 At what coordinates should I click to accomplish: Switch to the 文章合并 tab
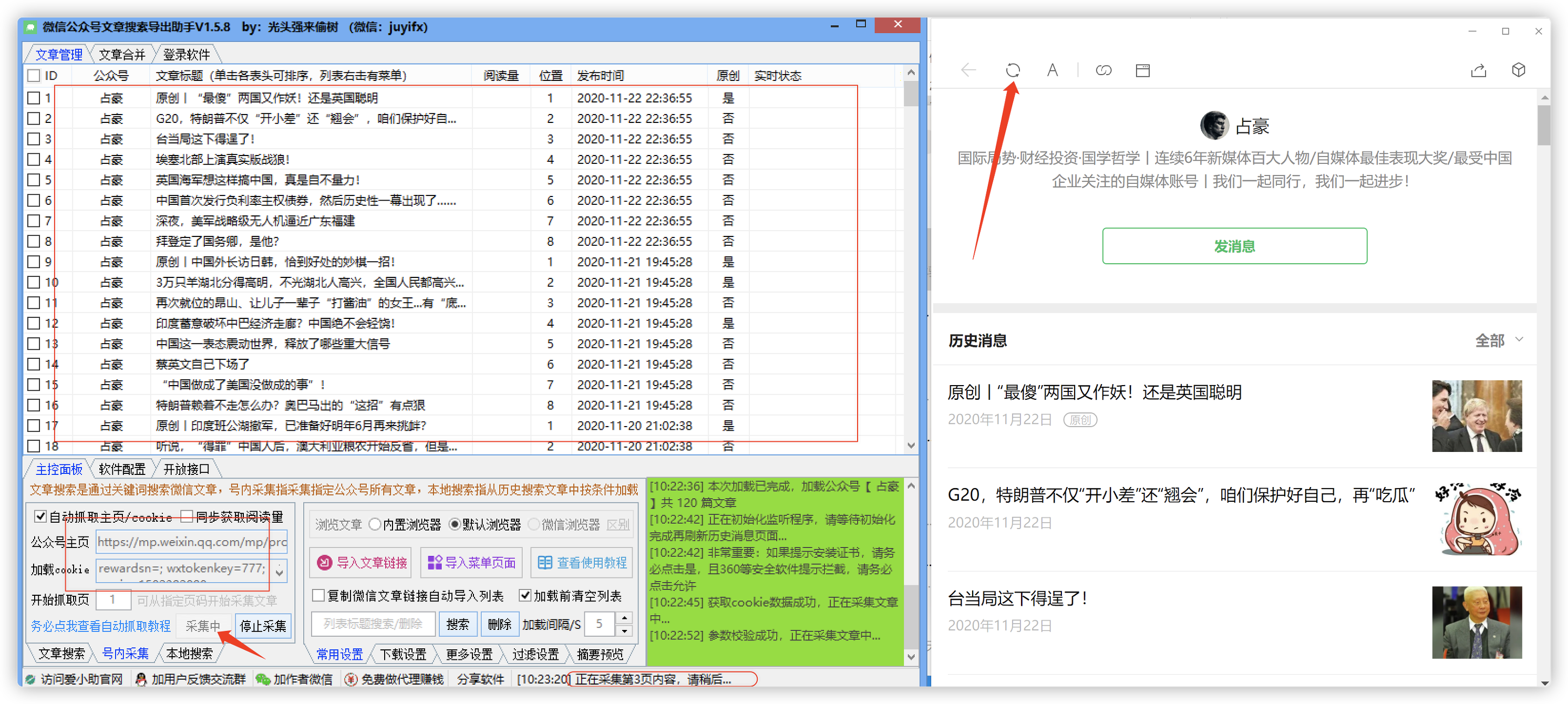[x=122, y=55]
